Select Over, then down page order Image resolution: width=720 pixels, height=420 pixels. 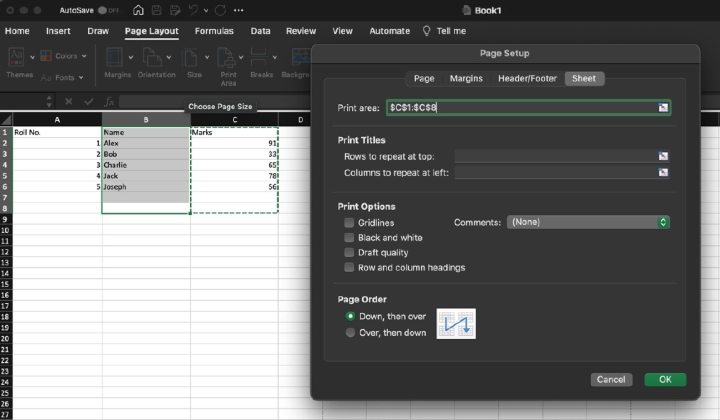point(350,332)
